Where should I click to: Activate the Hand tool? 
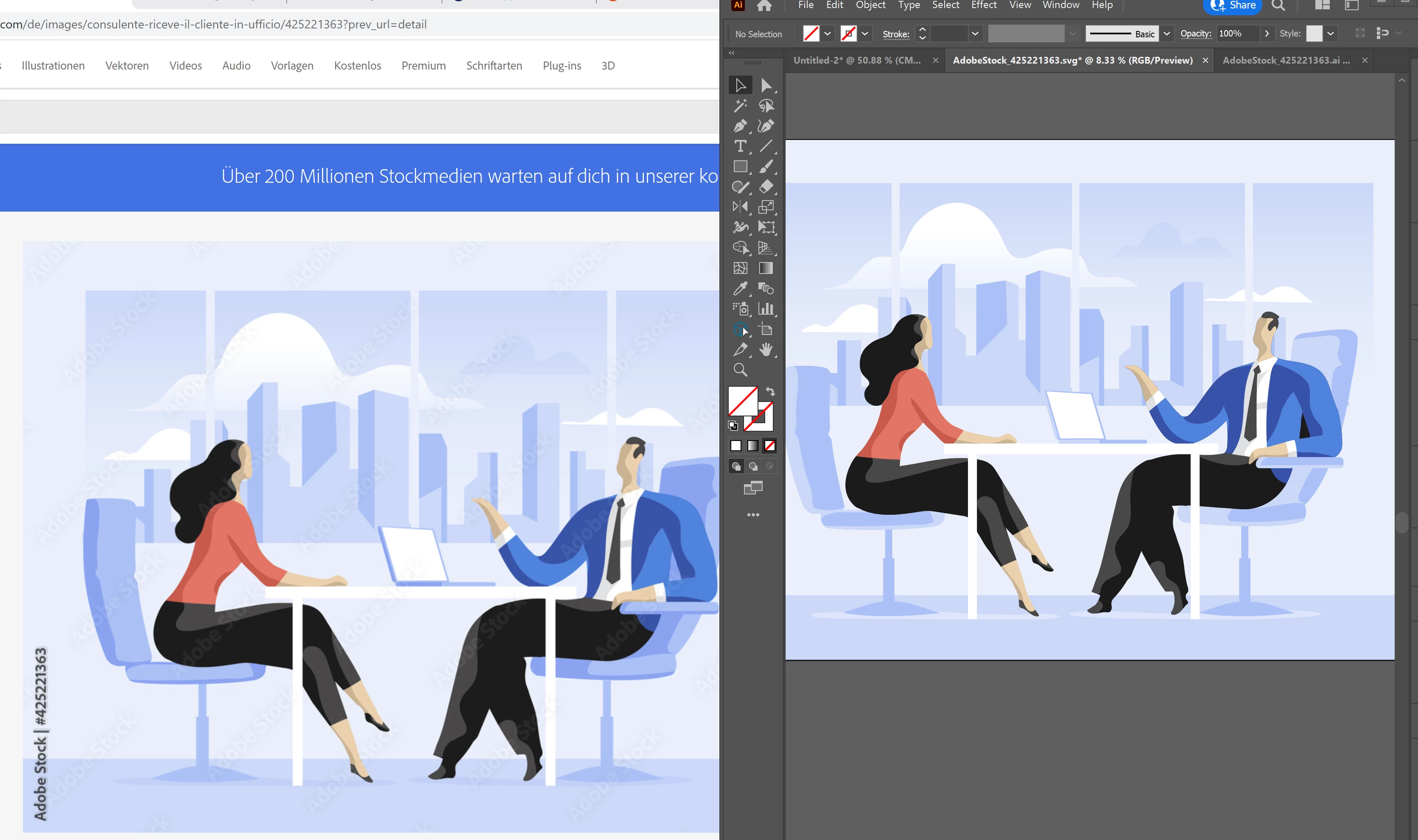pos(766,350)
